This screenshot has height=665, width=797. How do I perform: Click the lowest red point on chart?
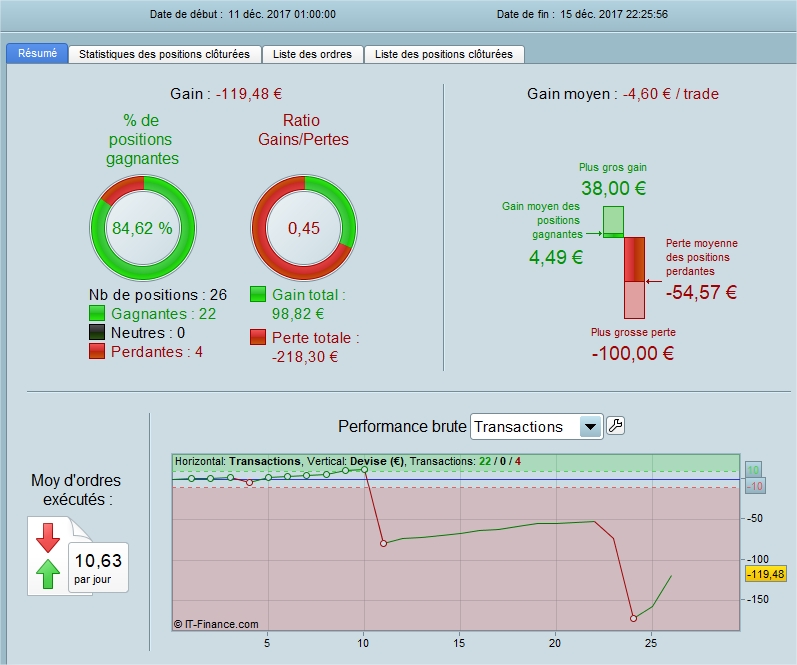[633, 618]
